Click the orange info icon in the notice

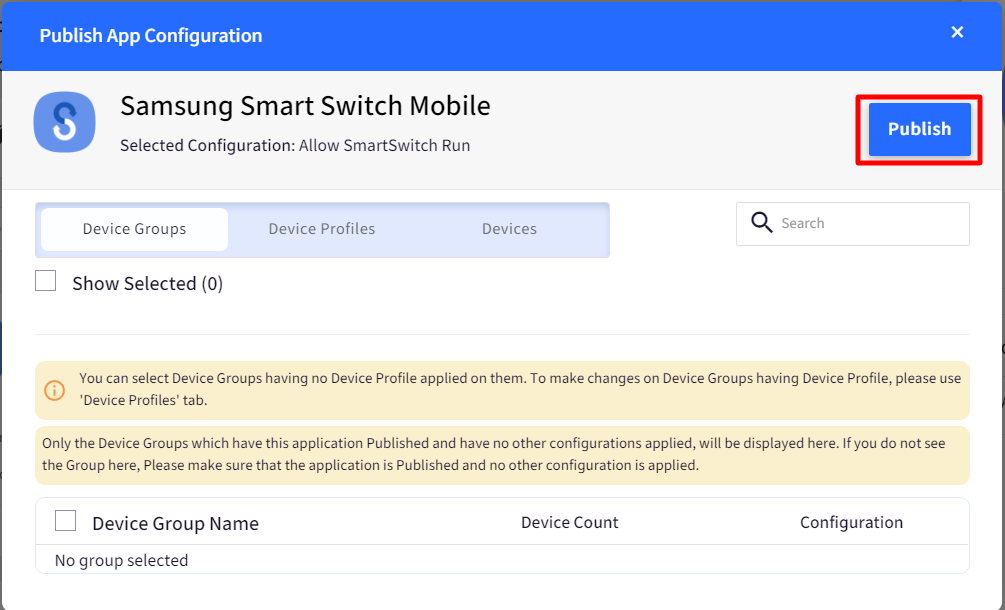click(56, 389)
